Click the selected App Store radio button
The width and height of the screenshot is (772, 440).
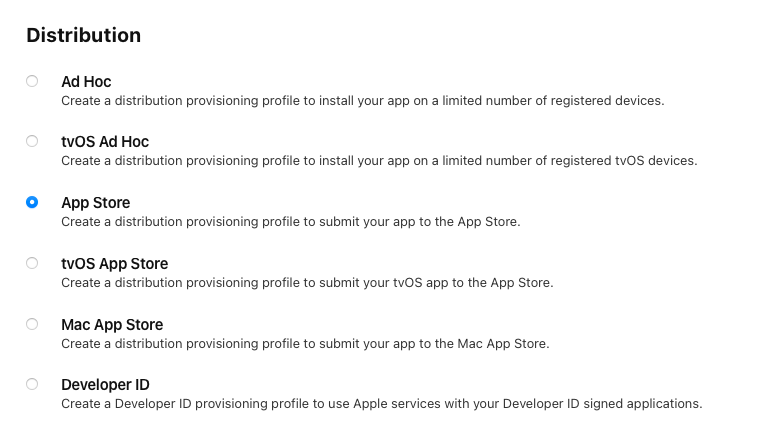coord(32,202)
